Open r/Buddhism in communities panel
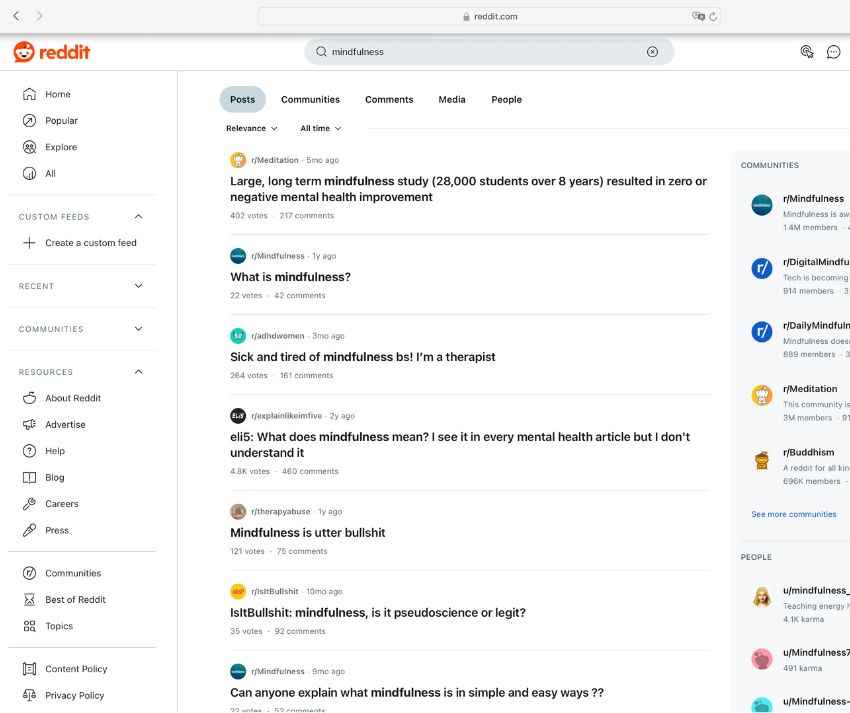This screenshot has height=713, width=850. coord(808,452)
